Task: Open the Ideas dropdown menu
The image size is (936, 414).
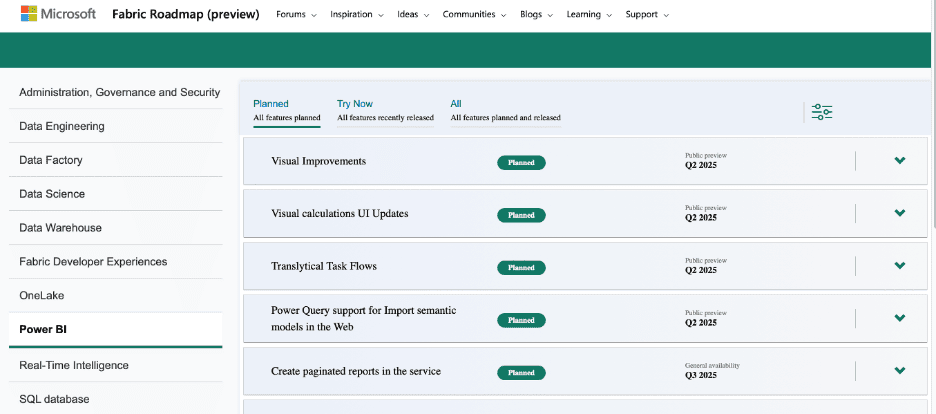Action: click(x=413, y=14)
